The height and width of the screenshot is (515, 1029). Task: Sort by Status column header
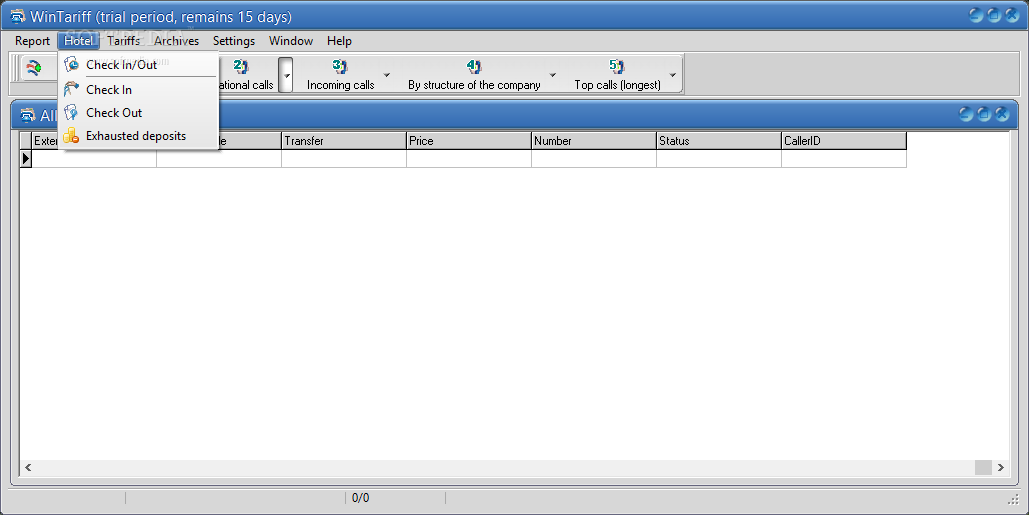[x=719, y=140]
